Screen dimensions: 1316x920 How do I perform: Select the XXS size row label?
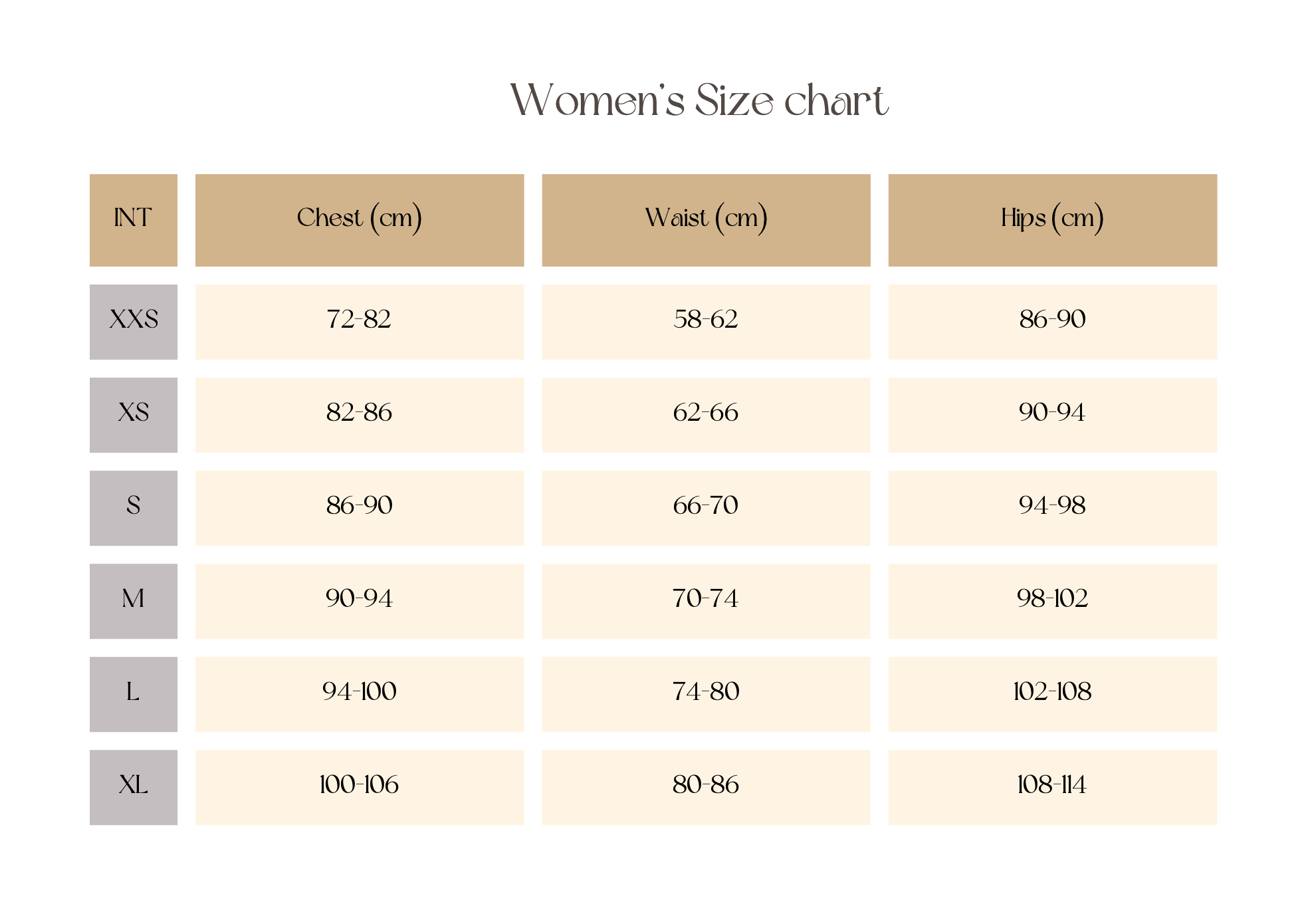(133, 322)
